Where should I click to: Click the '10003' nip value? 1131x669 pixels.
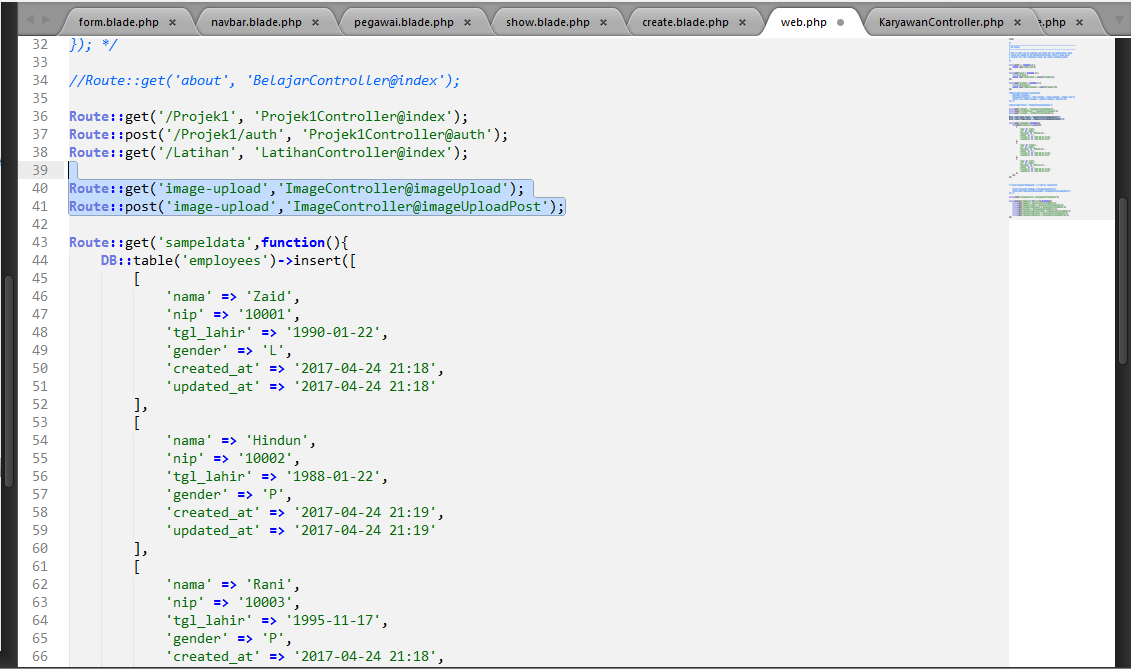pyautogui.click(x=265, y=603)
